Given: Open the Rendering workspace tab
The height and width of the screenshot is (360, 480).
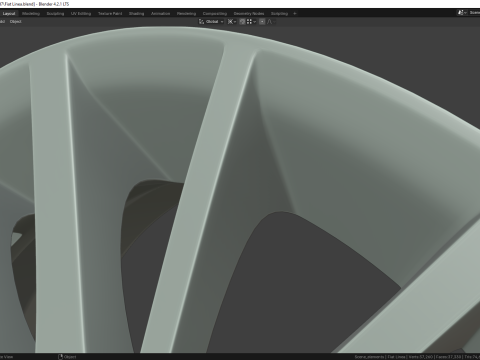Looking at the screenshot, I should 186,14.
